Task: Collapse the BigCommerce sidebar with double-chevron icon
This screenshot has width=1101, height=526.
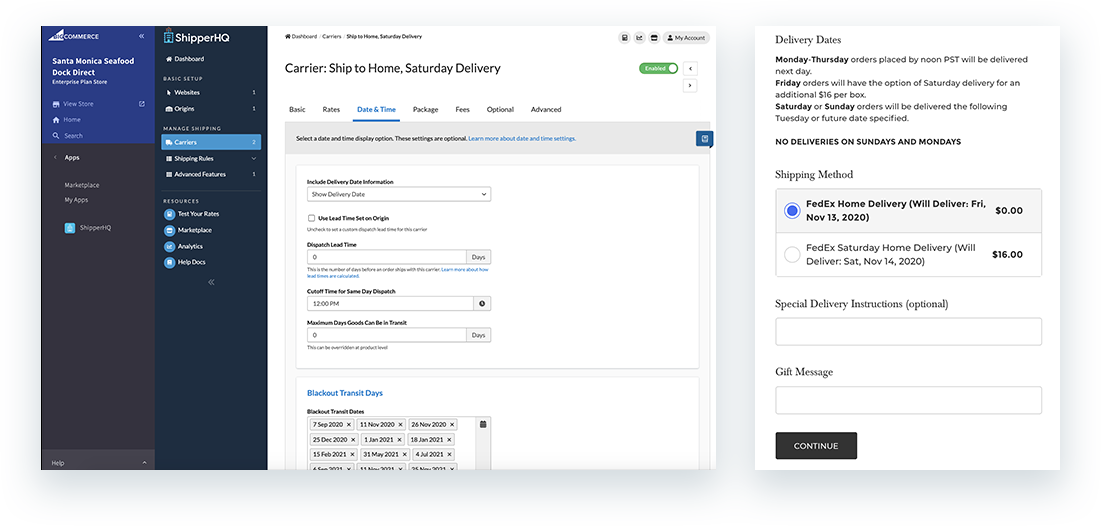Action: click(x=141, y=36)
